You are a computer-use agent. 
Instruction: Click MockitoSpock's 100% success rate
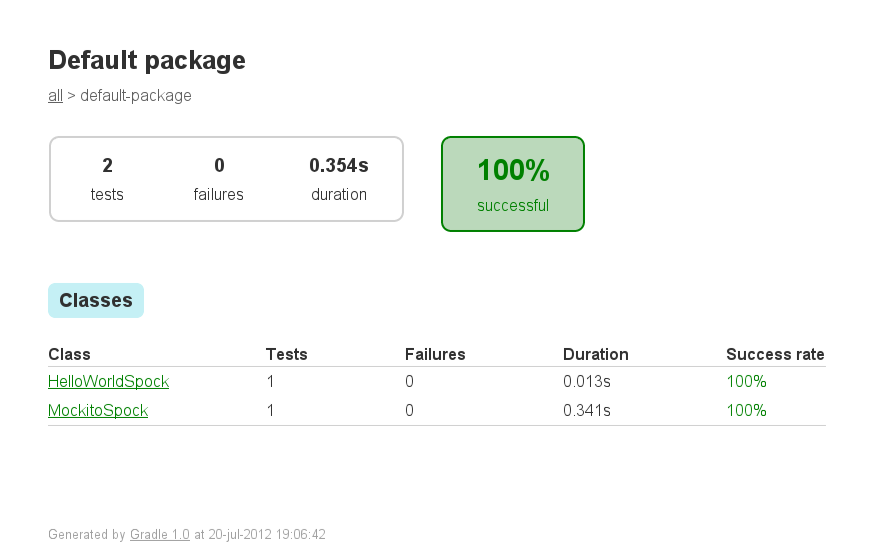pos(746,411)
